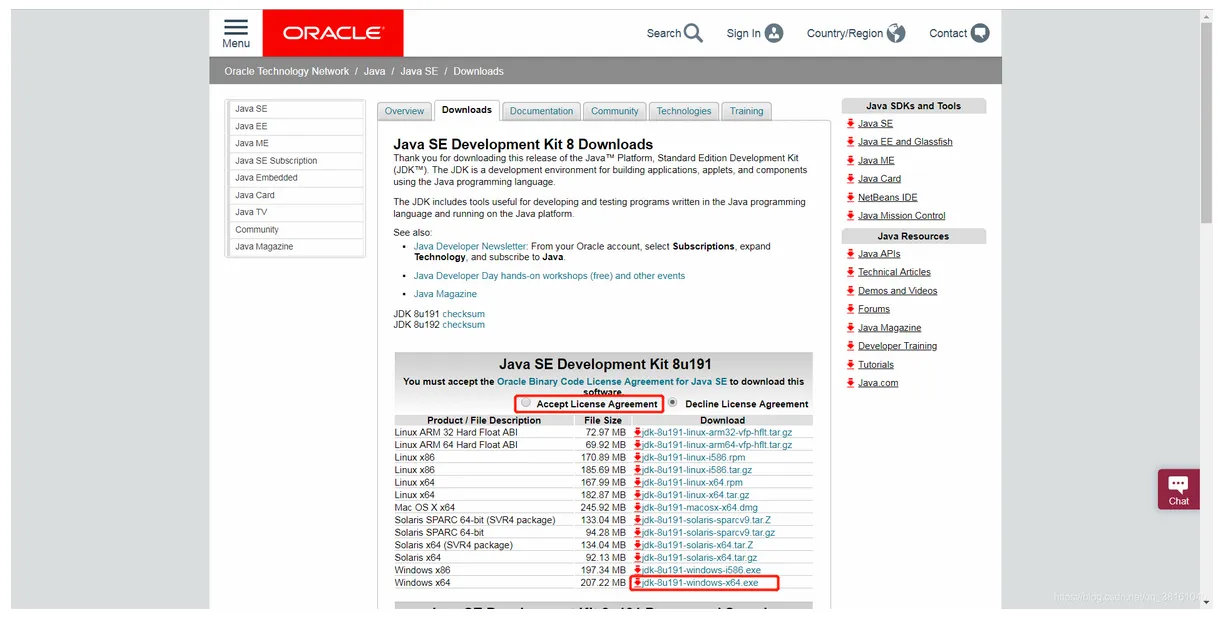
Task: Open Java Mission Control link
Action: [x=901, y=216]
